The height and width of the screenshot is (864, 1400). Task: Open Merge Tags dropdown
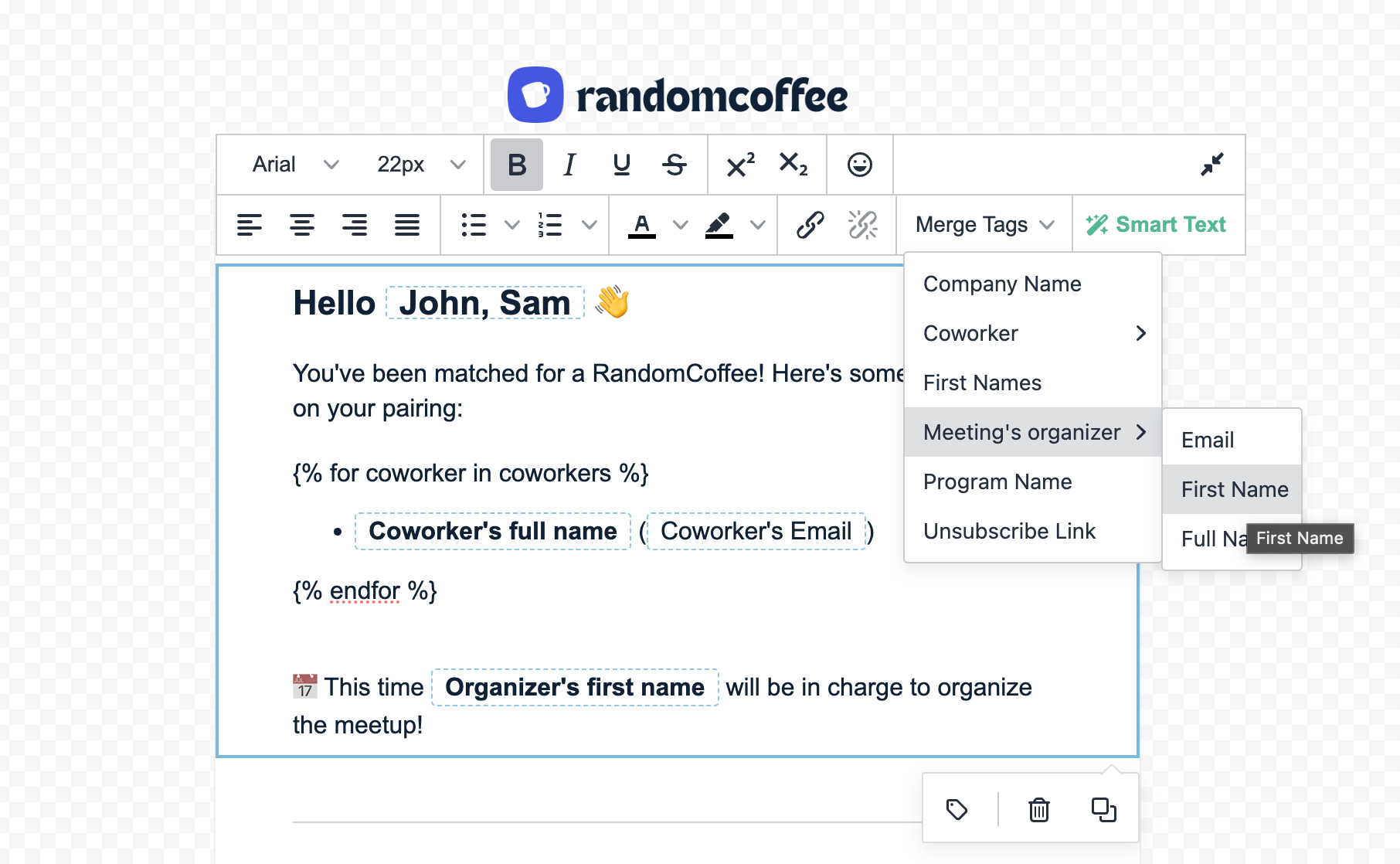[x=984, y=225]
